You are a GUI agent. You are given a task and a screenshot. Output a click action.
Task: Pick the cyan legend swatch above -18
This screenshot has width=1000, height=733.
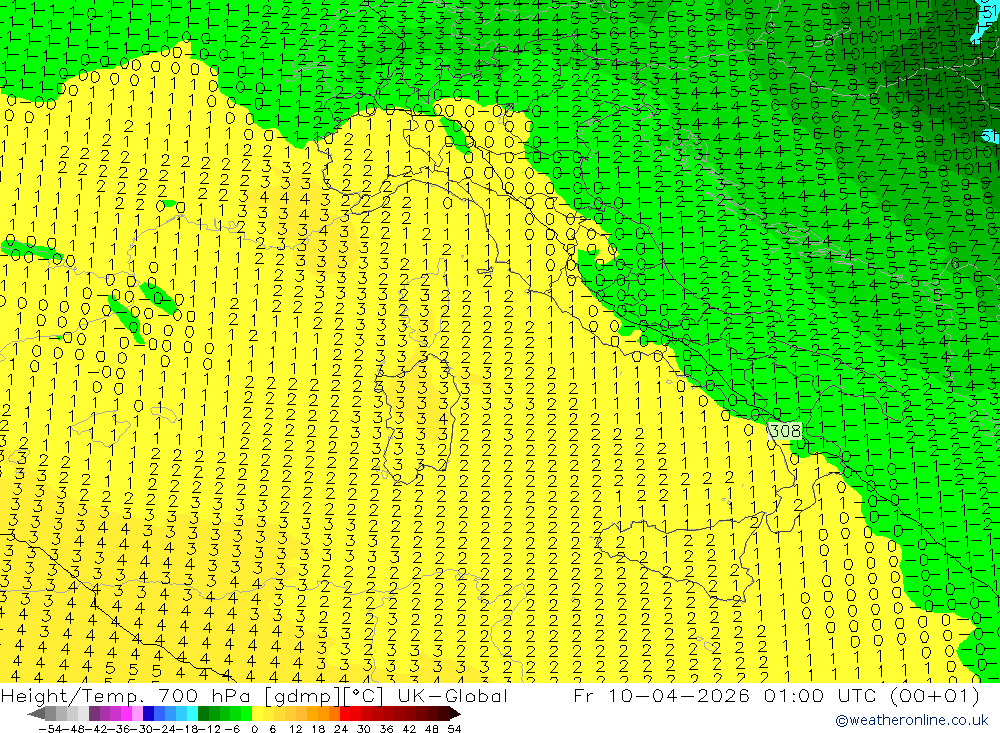tap(192, 714)
